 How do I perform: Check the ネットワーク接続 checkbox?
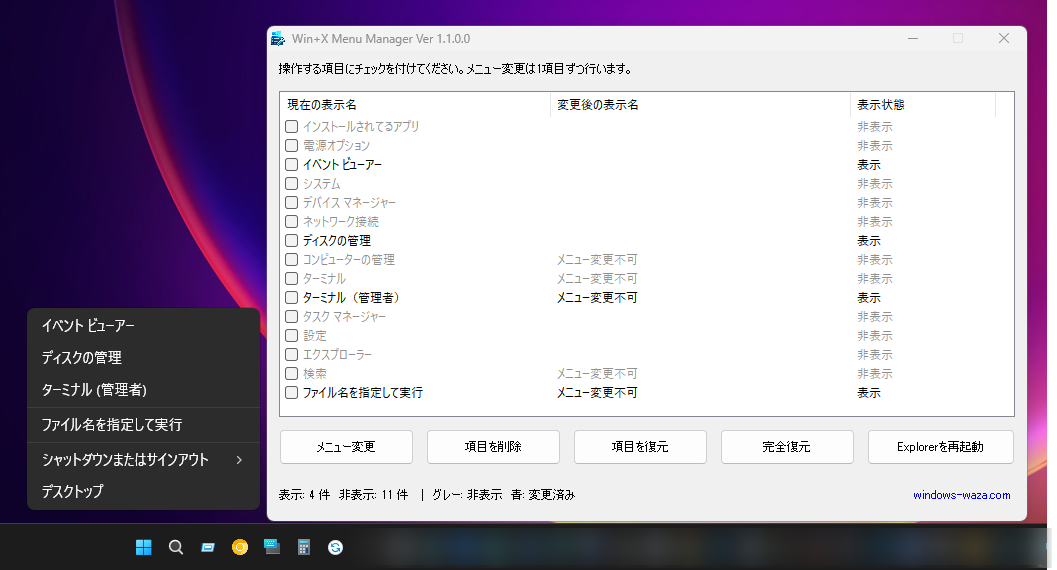pos(291,221)
